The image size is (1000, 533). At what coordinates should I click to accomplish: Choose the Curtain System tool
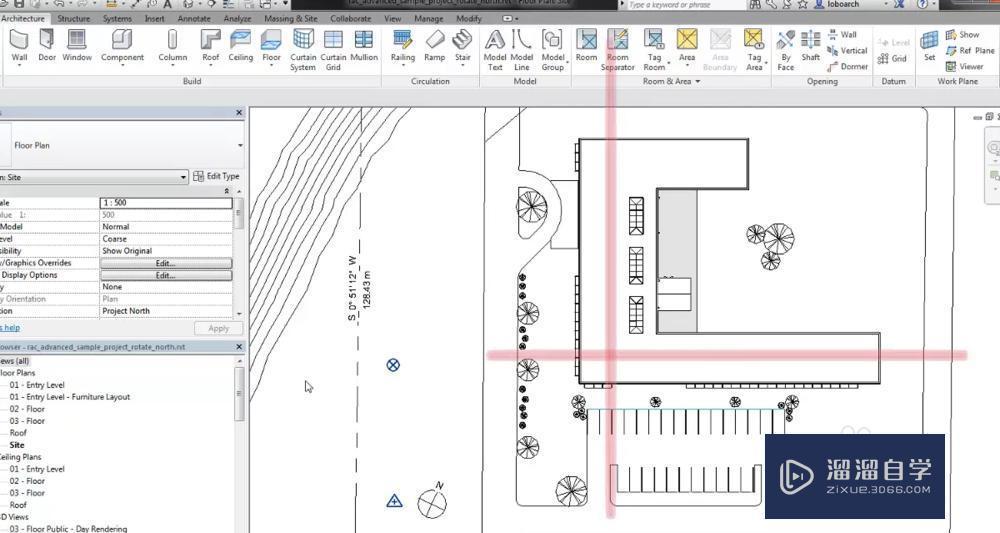click(x=303, y=50)
